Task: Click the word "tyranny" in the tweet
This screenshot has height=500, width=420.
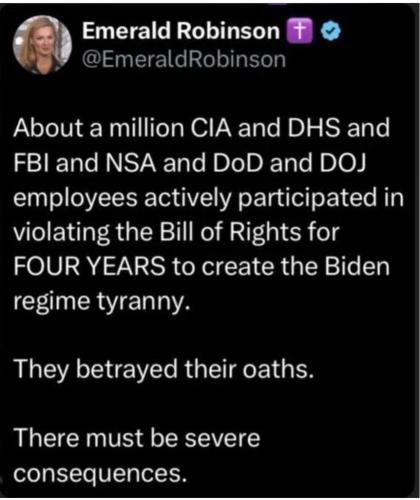Action: click(x=140, y=303)
